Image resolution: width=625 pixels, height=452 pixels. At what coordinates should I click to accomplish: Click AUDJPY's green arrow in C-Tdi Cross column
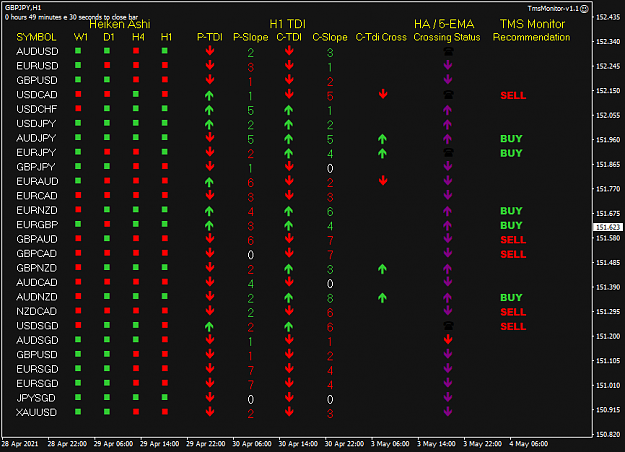[382, 139]
